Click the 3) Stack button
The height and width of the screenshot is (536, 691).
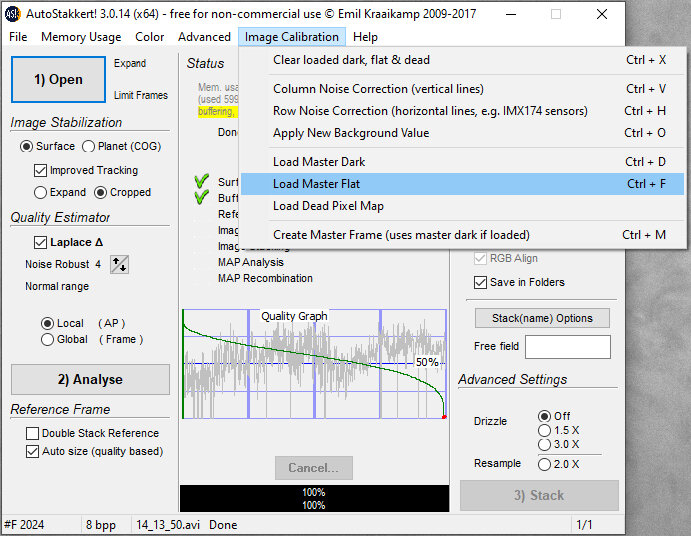(539, 495)
